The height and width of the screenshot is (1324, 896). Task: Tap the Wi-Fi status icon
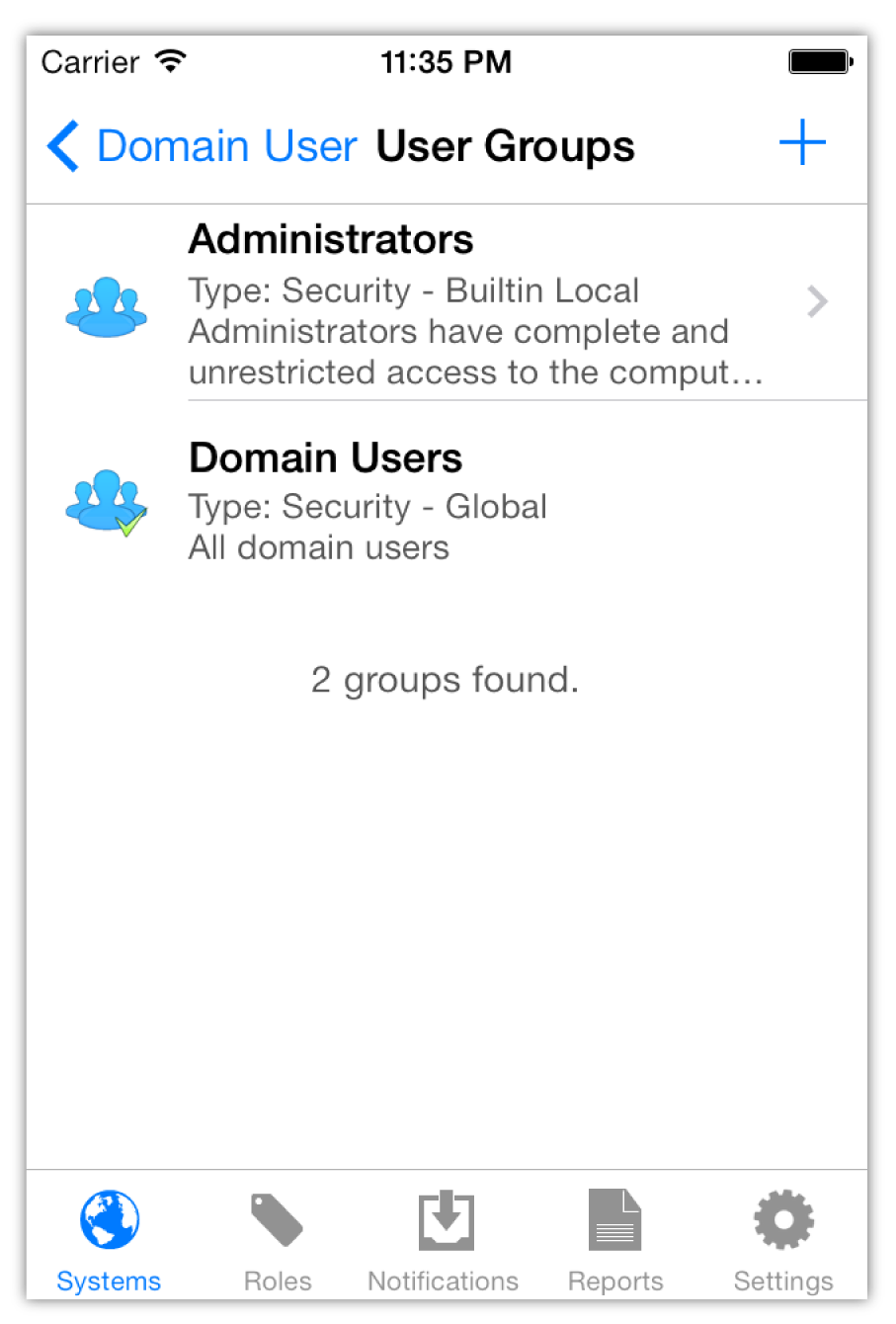171,61
